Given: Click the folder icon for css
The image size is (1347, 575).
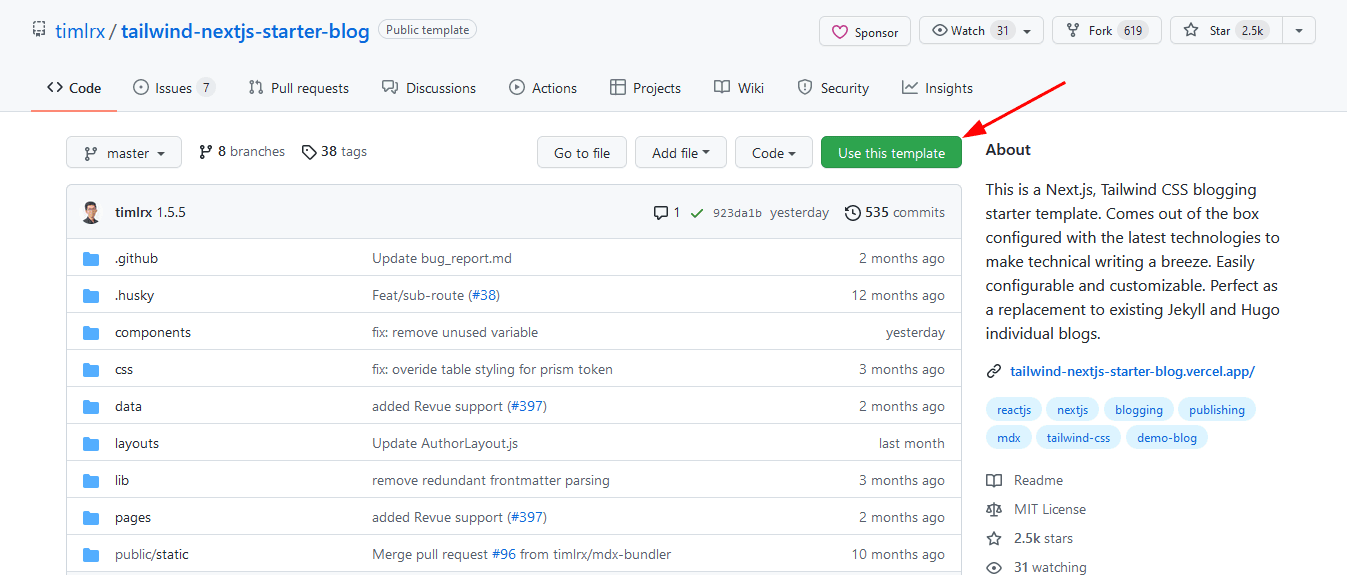Looking at the screenshot, I should tap(91, 370).
